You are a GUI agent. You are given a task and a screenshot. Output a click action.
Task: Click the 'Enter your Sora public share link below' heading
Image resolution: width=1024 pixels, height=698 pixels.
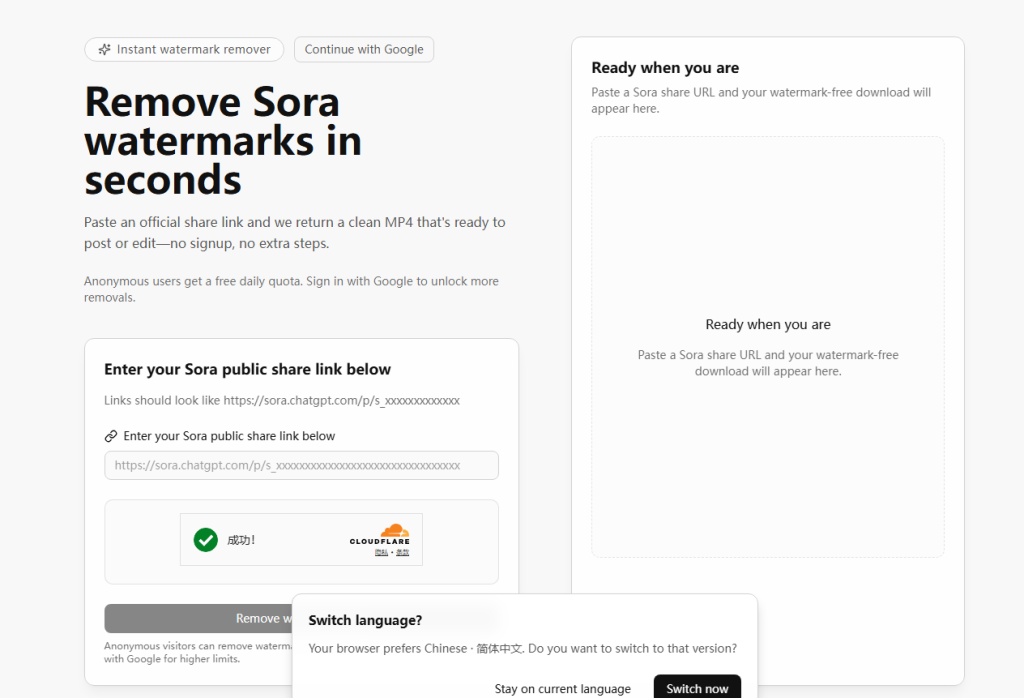click(247, 369)
